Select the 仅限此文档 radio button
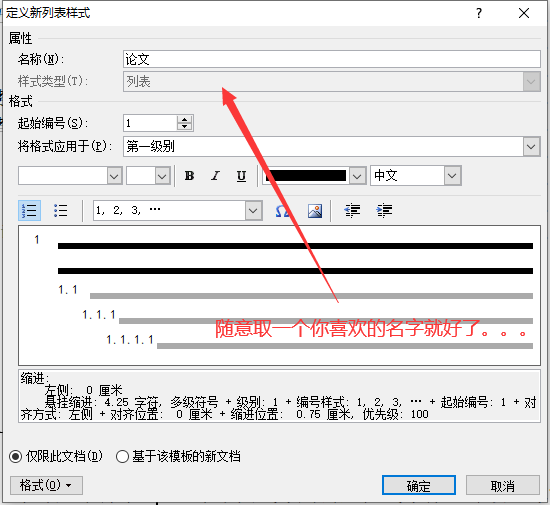This screenshot has width=550, height=505. point(16,457)
